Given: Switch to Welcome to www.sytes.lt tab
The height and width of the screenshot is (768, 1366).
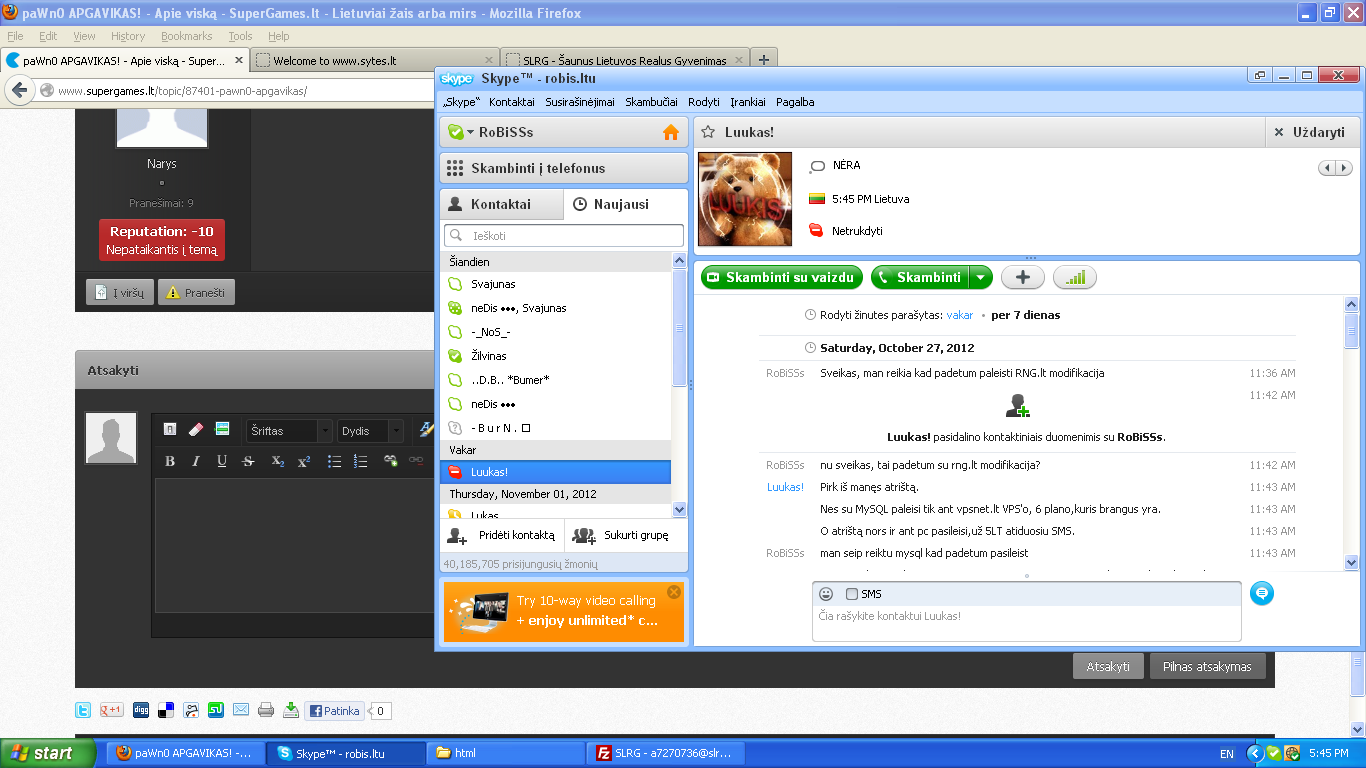Looking at the screenshot, I should pyautogui.click(x=374, y=60).
